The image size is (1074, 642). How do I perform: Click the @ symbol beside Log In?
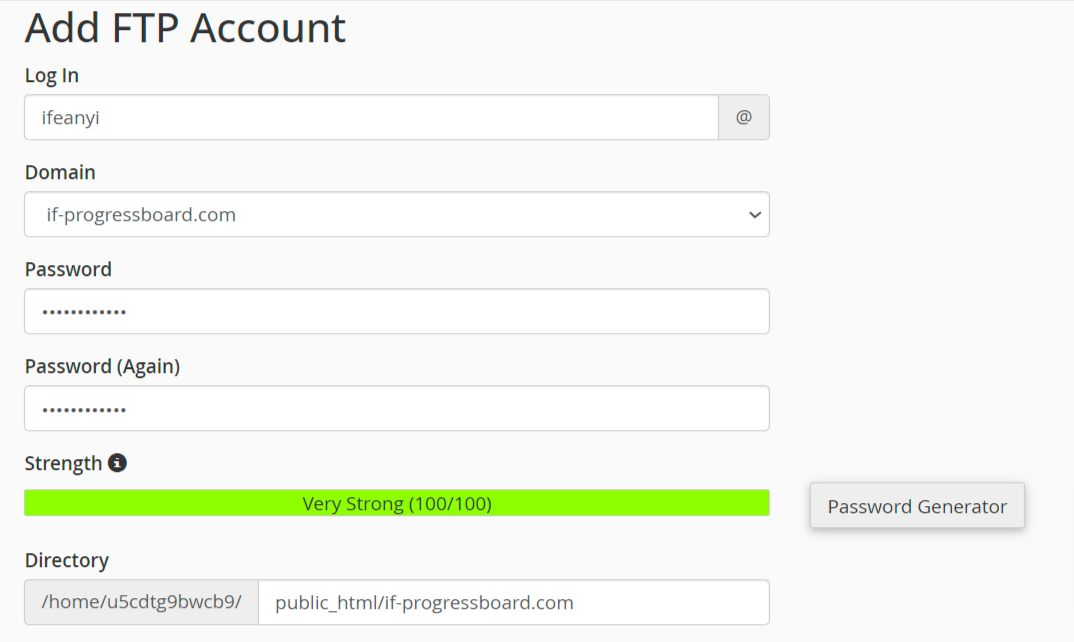pos(743,117)
